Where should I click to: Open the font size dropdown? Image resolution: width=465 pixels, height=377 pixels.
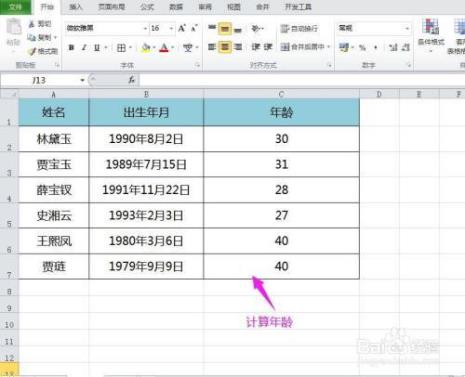171,29
